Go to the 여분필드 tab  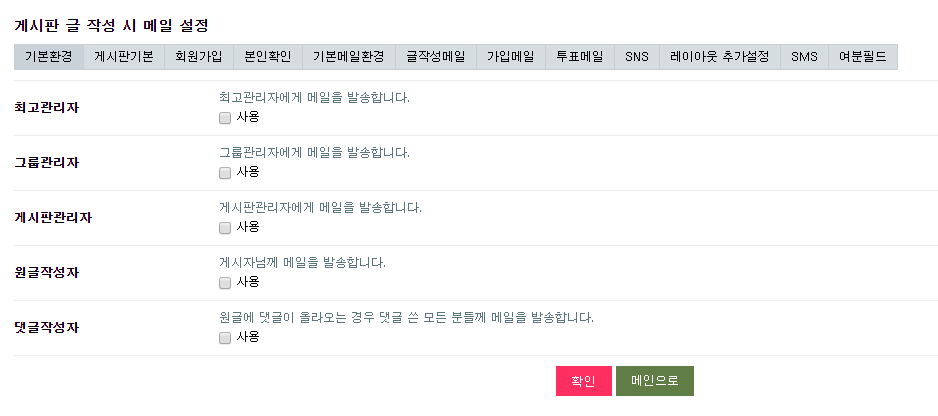(863, 57)
